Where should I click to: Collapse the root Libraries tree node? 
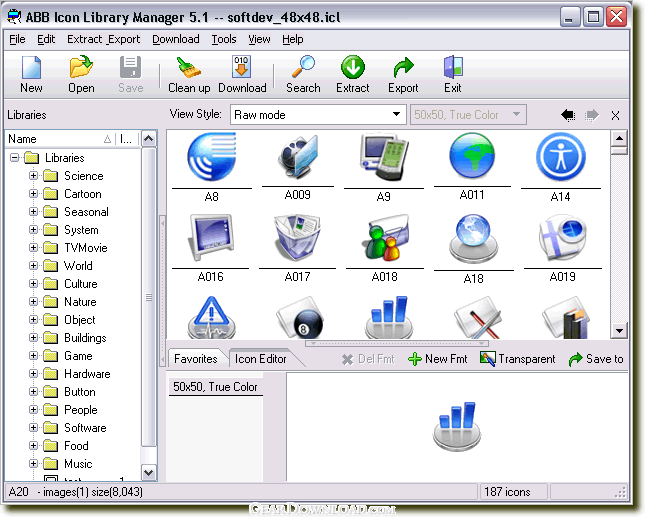(15, 158)
